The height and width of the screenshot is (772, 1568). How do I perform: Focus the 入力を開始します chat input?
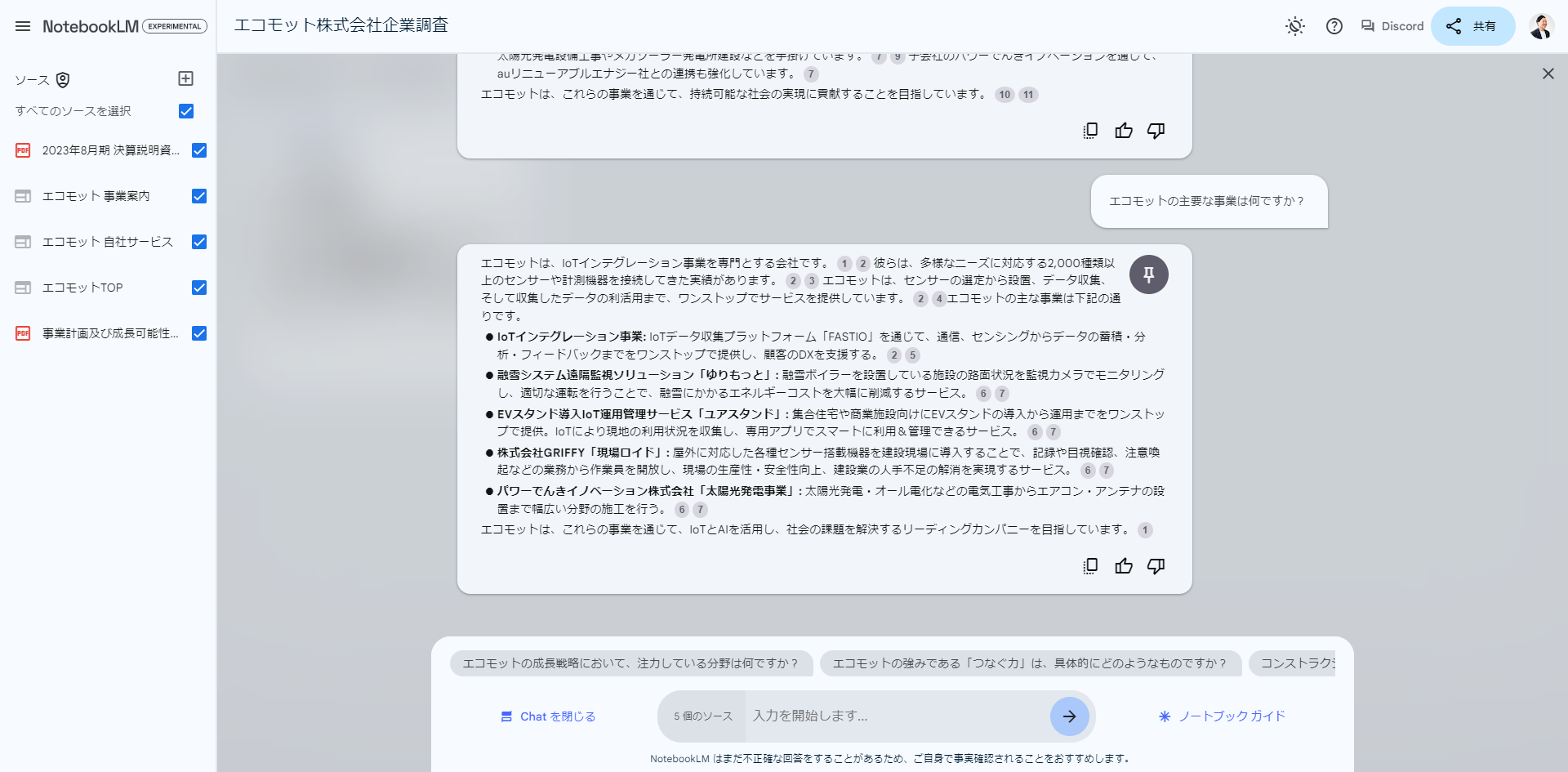897,716
